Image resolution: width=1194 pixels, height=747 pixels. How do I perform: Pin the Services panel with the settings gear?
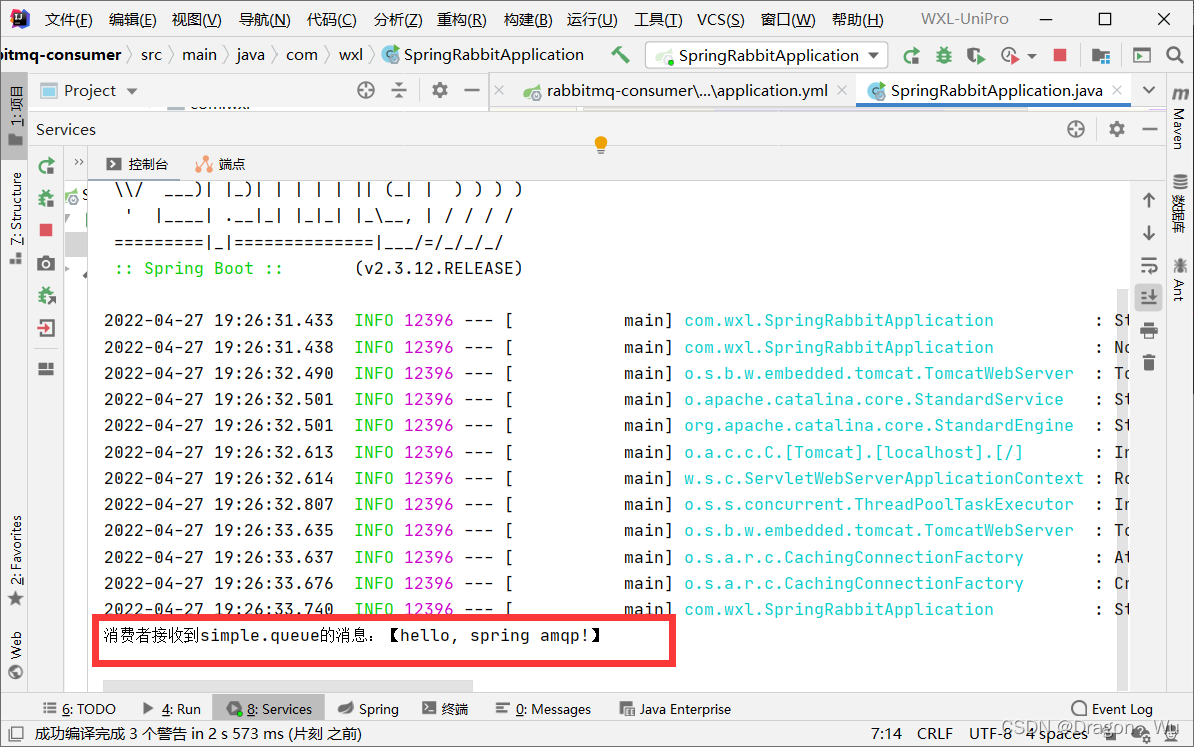[x=1117, y=129]
